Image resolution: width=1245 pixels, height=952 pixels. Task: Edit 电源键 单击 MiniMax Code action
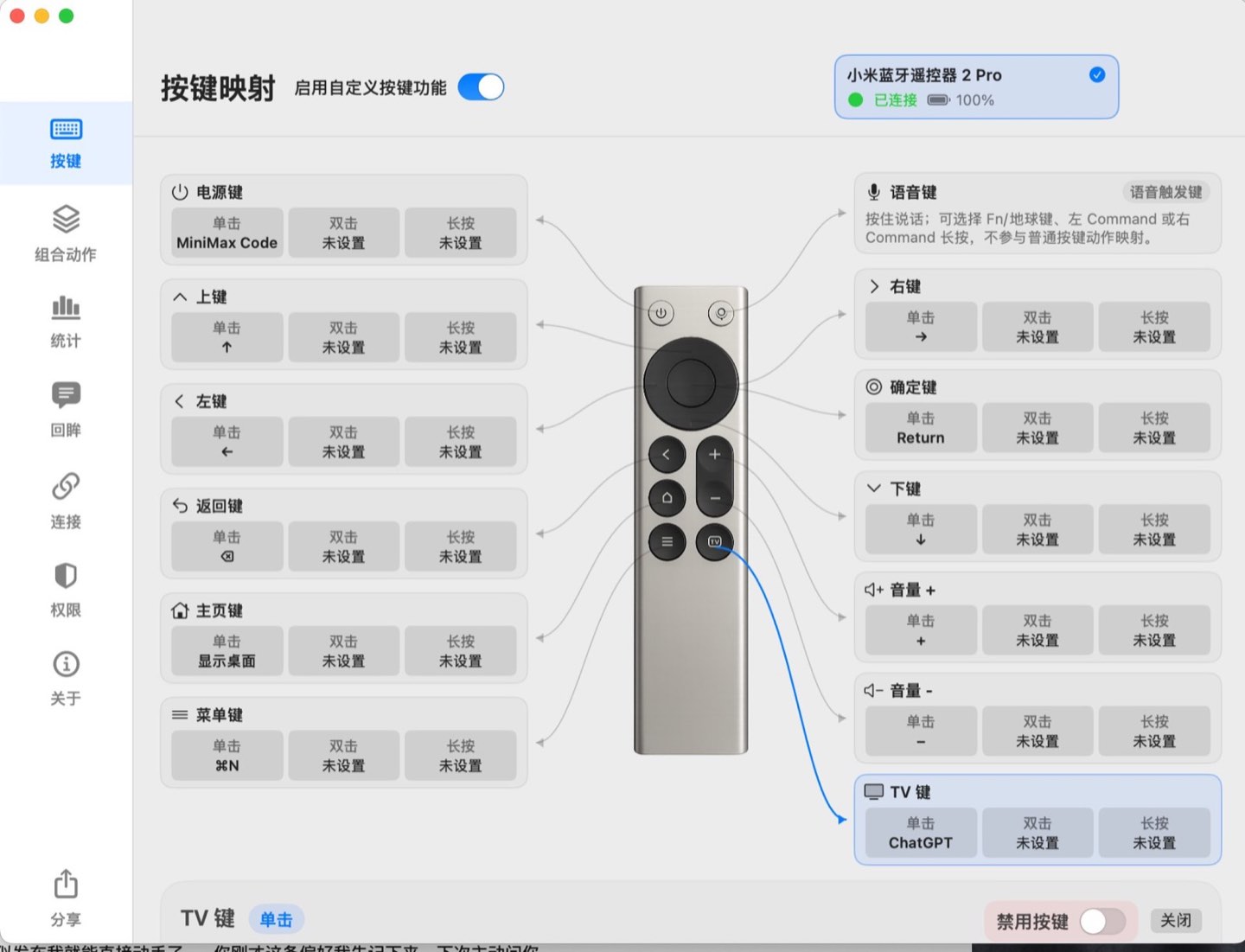[227, 233]
